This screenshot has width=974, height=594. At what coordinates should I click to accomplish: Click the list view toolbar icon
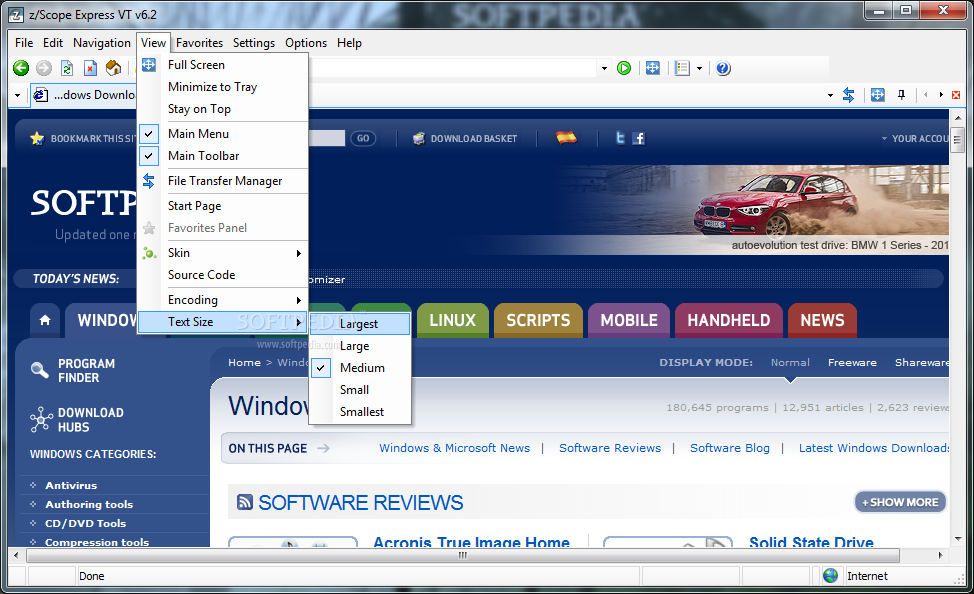tap(682, 68)
